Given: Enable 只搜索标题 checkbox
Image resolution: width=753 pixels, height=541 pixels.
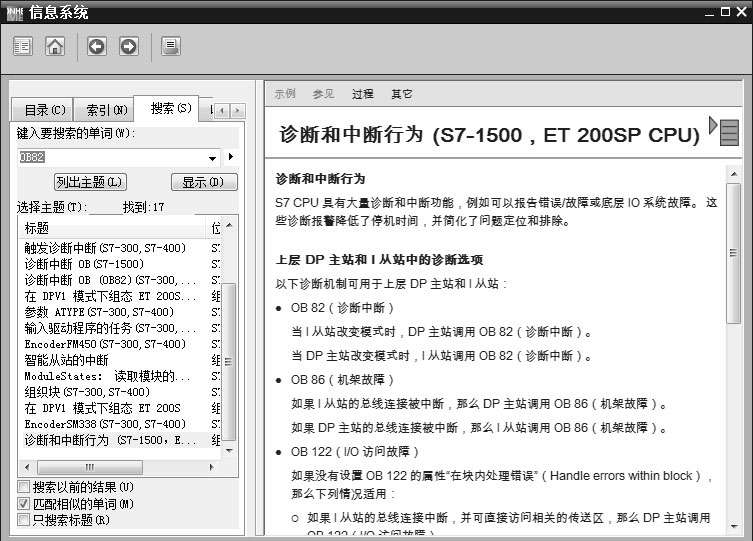Looking at the screenshot, I should click(23, 519).
